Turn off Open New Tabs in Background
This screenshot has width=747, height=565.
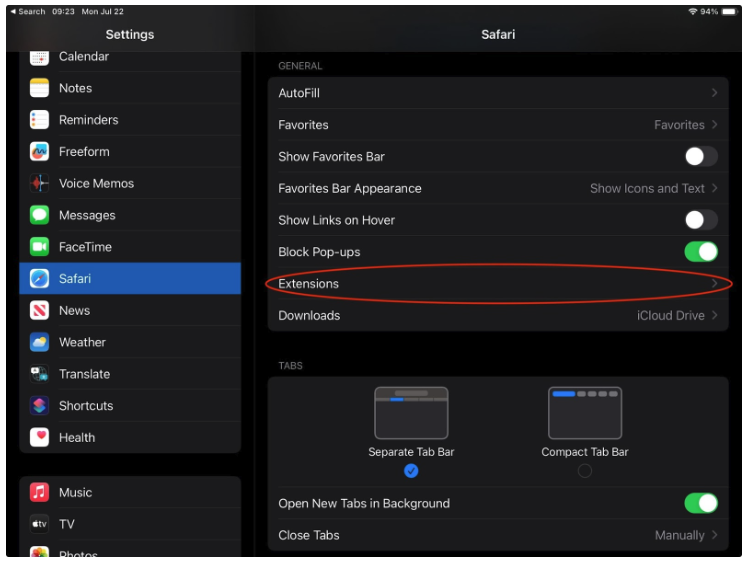tap(701, 504)
